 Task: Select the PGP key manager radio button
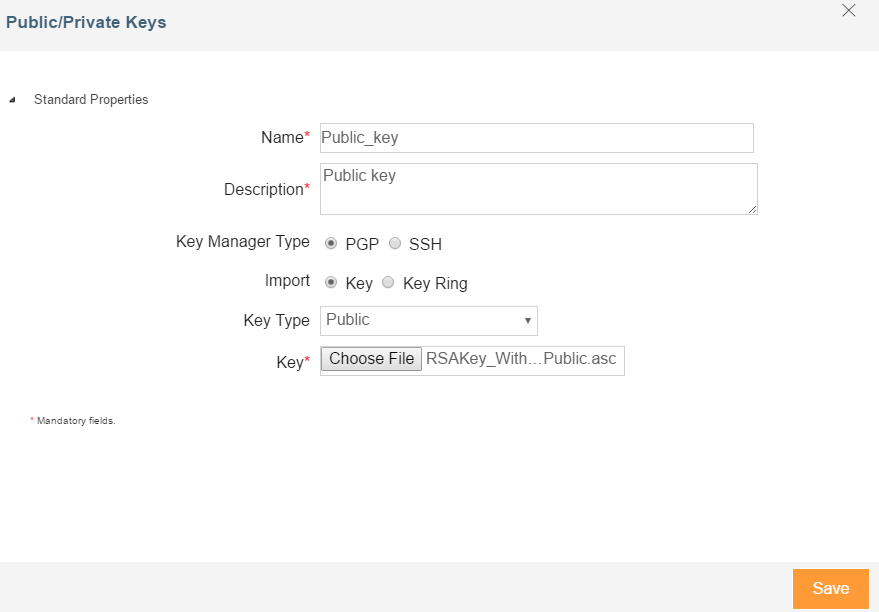[331, 243]
